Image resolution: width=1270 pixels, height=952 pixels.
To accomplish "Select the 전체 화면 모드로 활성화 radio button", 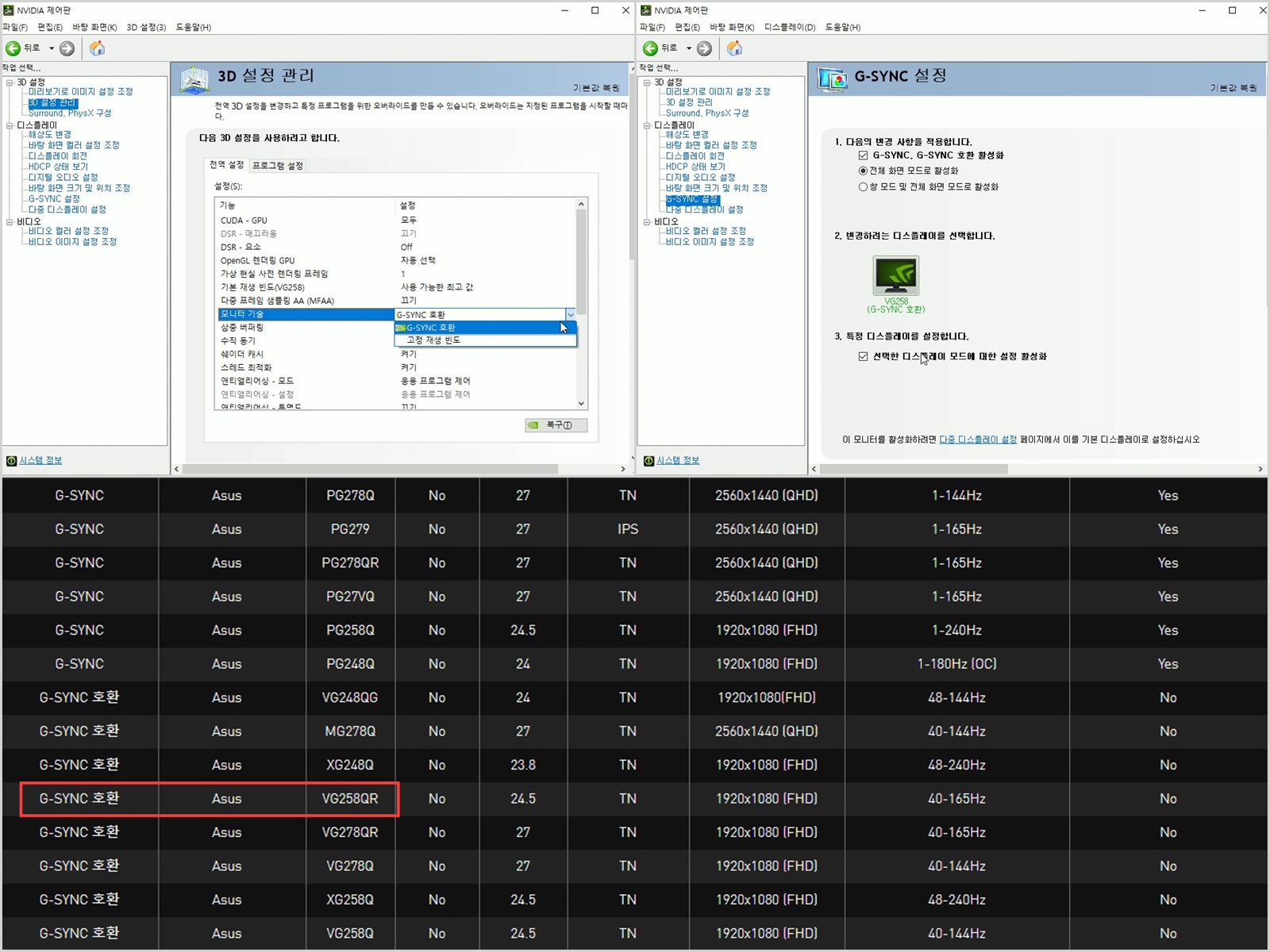I will point(863,171).
